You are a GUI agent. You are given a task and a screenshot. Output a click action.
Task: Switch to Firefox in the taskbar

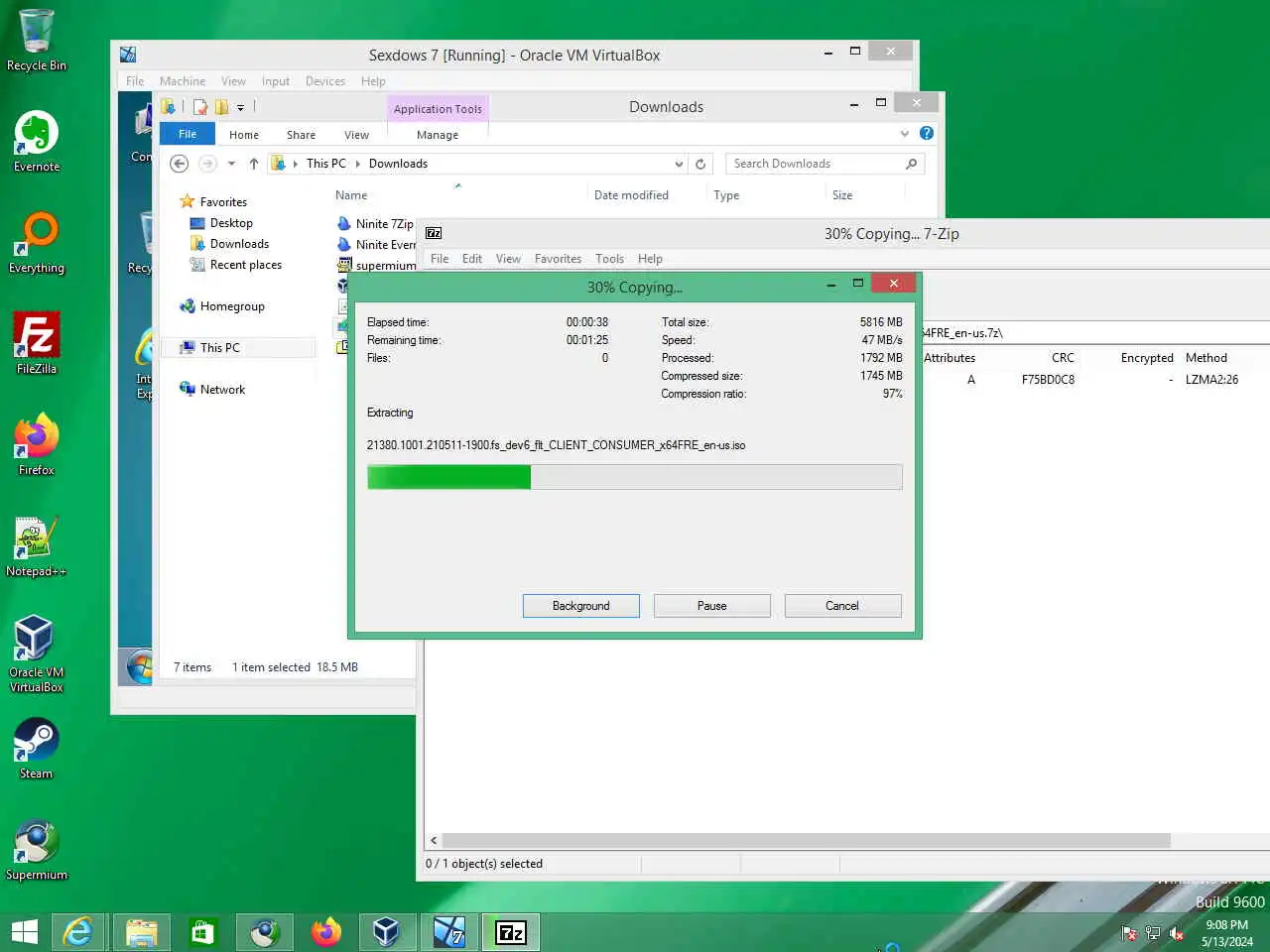click(x=325, y=932)
